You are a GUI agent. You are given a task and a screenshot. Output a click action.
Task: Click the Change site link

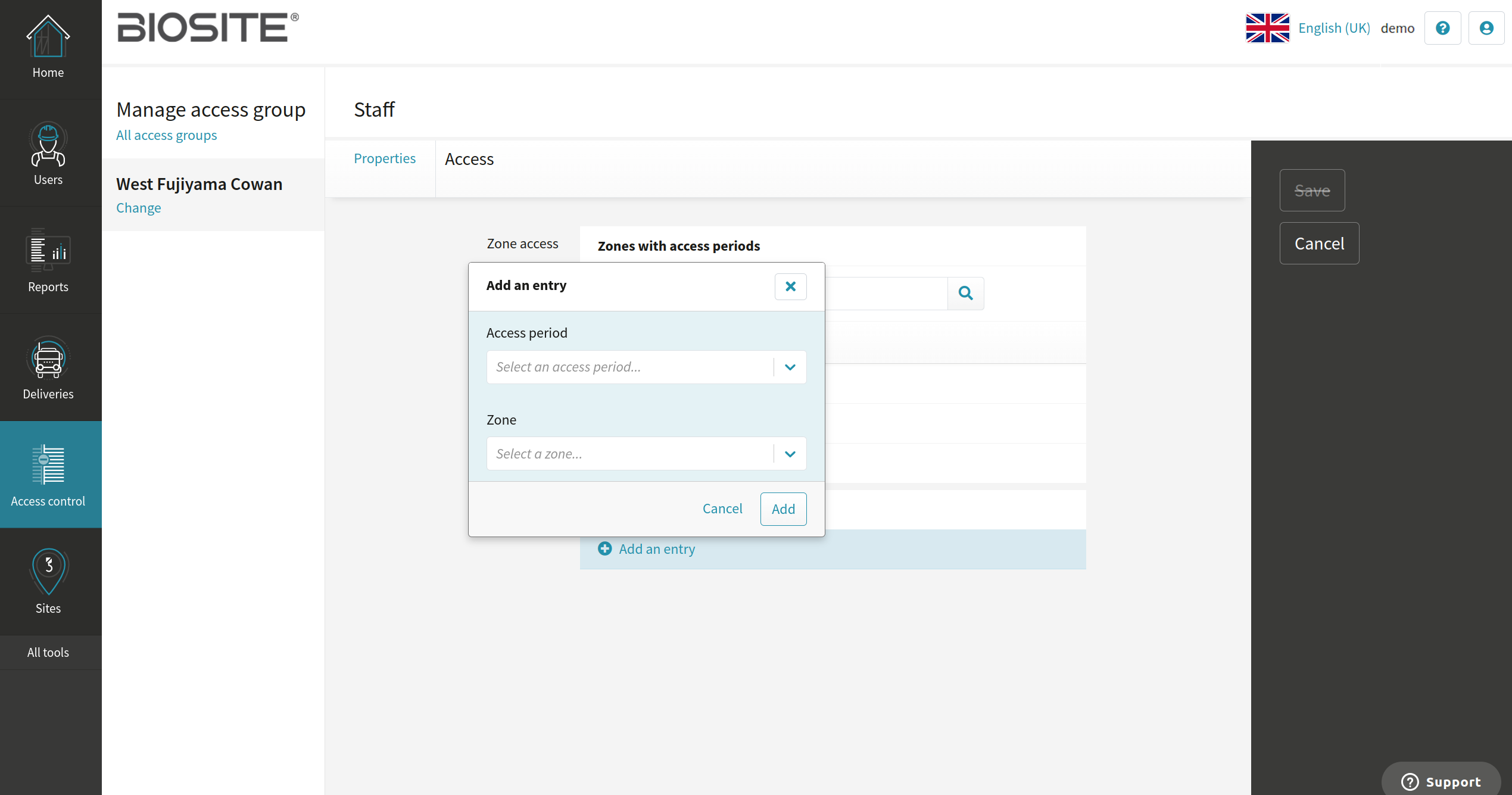(138, 208)
